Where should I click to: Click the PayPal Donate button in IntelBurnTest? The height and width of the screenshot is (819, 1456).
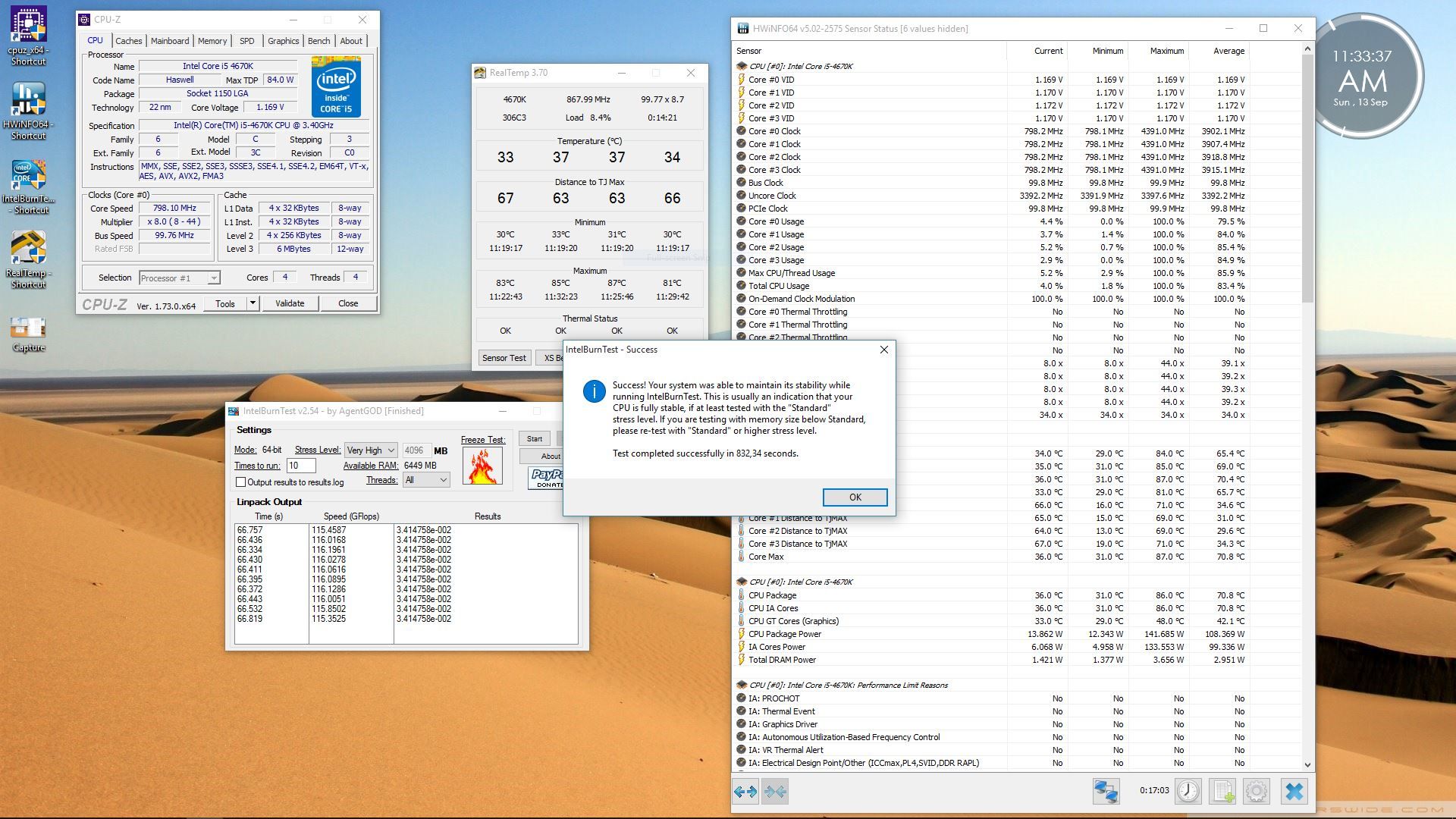pos(546,478)
